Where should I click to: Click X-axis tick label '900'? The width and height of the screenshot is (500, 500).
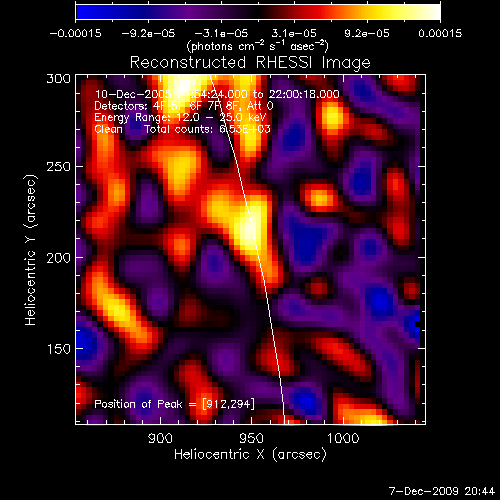click(x=160, y=438)
